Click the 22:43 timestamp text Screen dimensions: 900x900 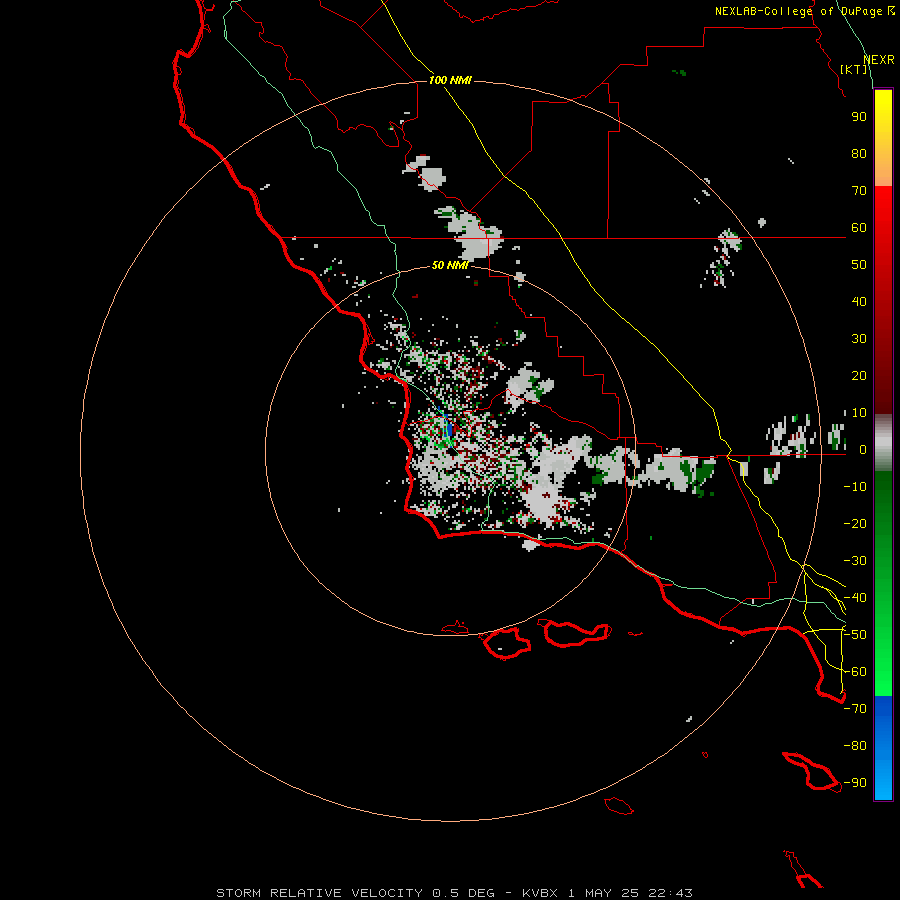pos(670,893)
